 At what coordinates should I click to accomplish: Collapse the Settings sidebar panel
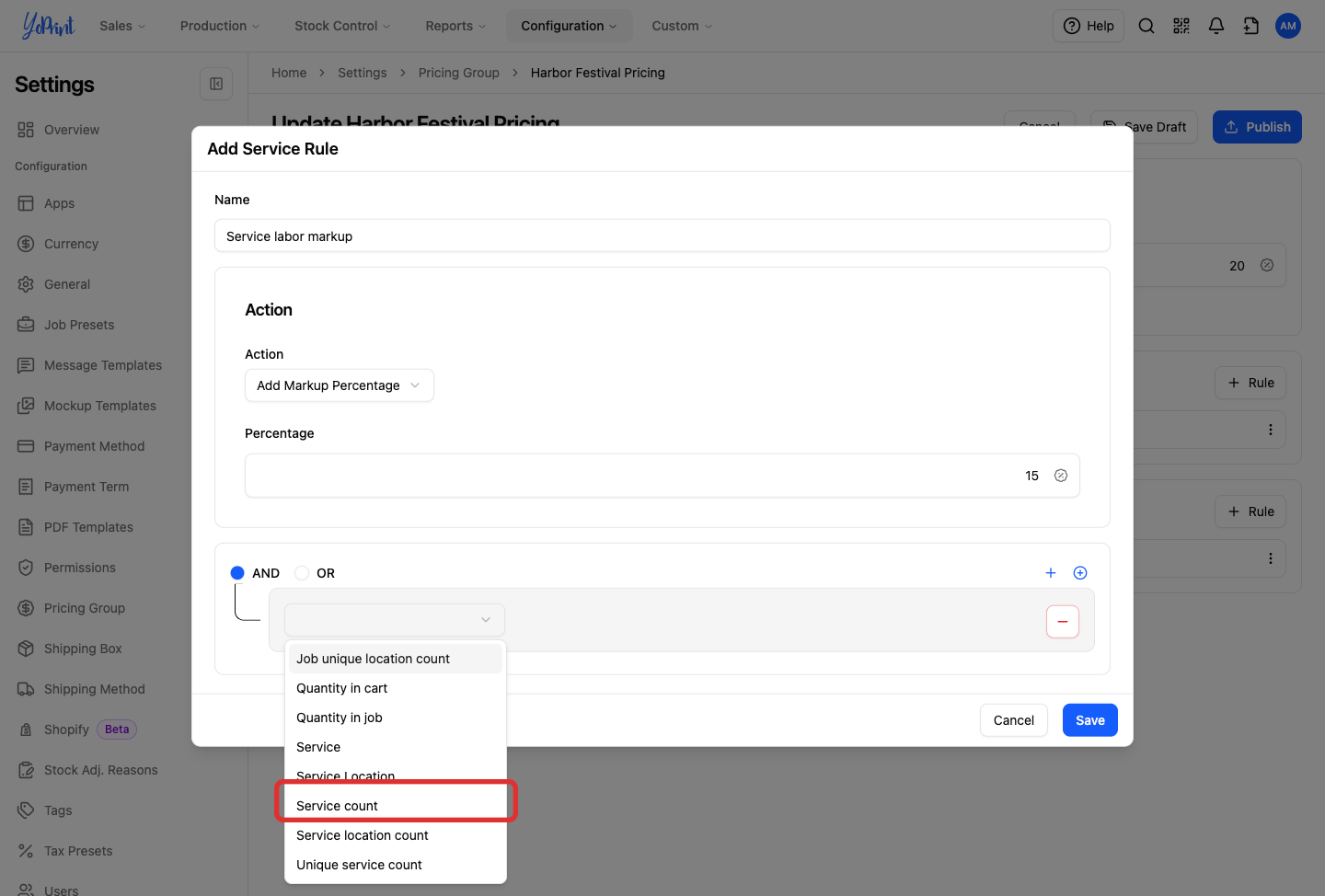coord(216,84)
